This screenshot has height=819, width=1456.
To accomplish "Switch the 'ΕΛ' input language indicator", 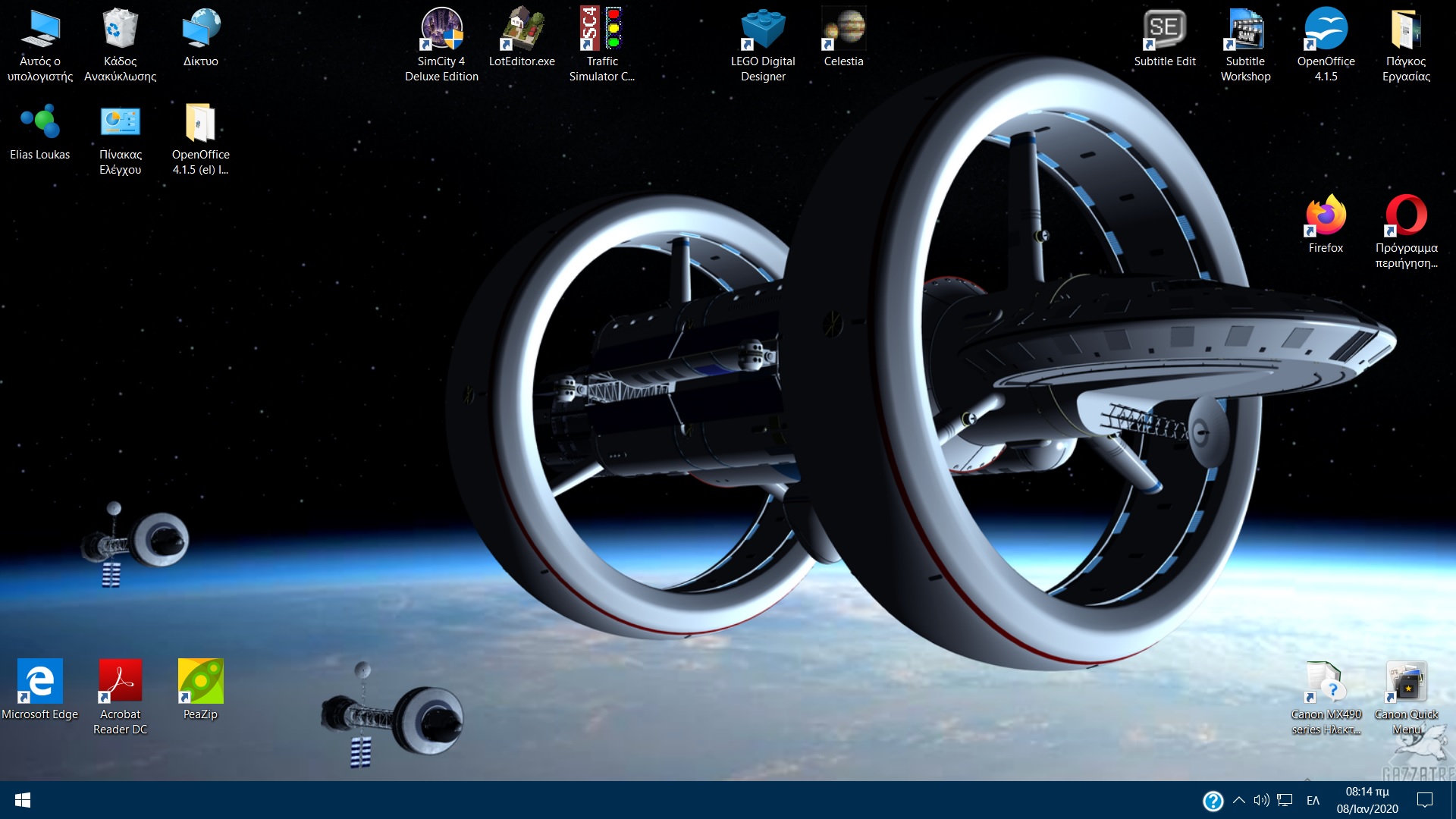I will click(1313, 800).
